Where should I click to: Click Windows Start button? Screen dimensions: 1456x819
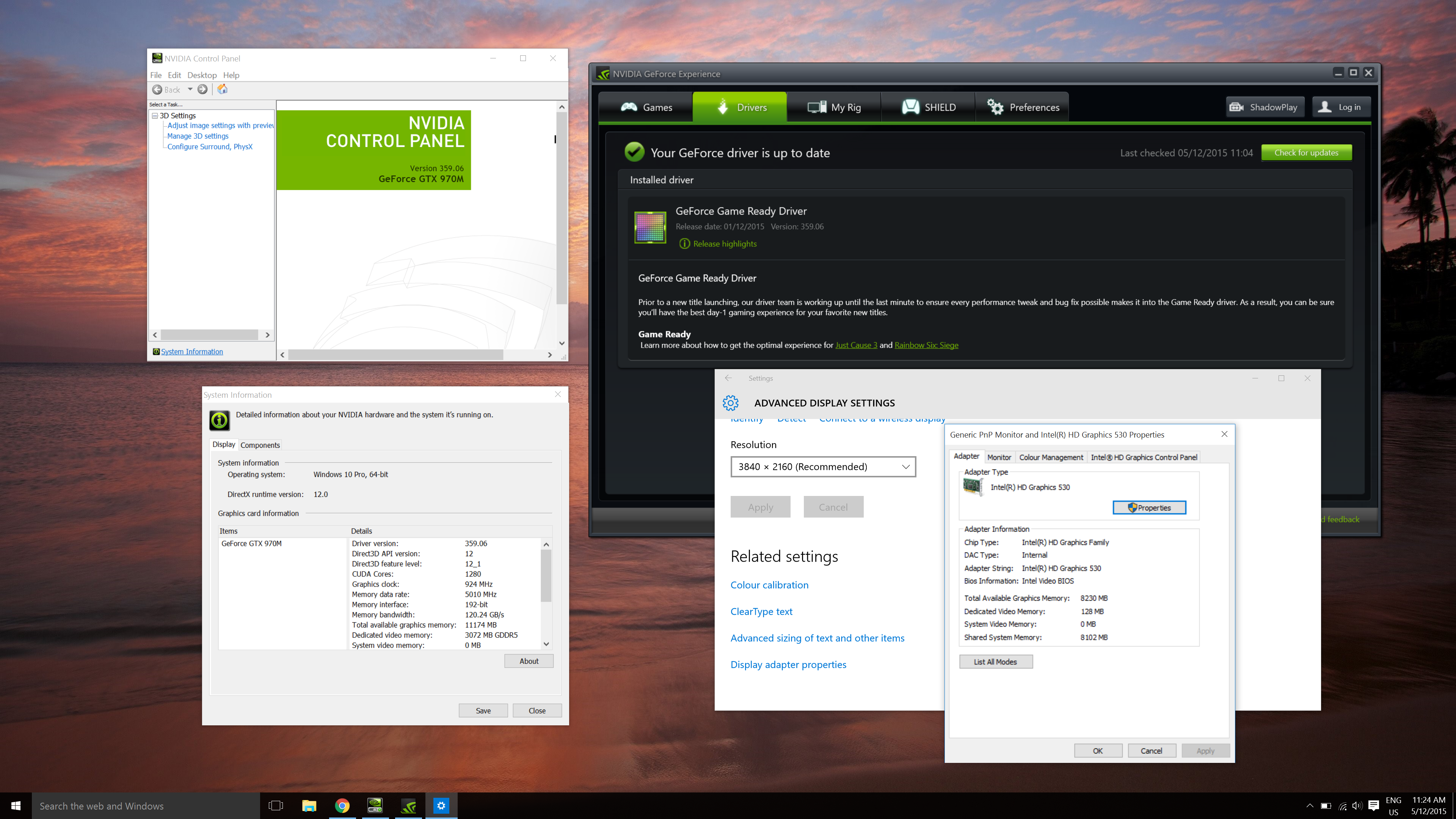coord(16,805)
